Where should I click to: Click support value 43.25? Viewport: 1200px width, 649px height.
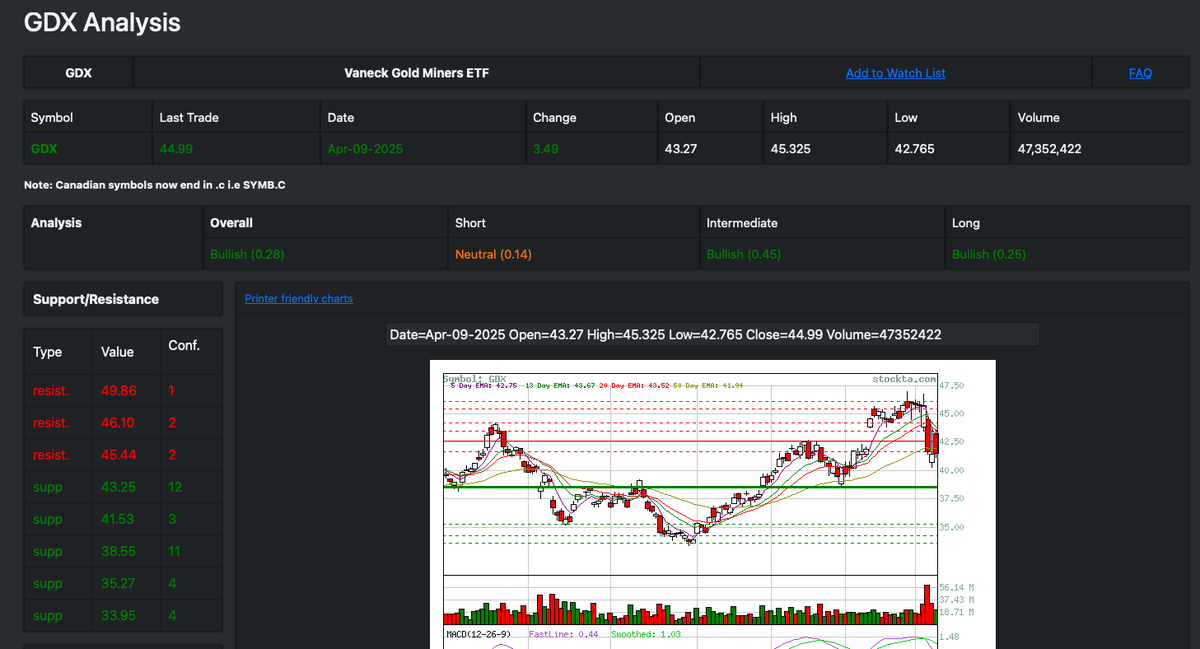[x=119, y=487]
